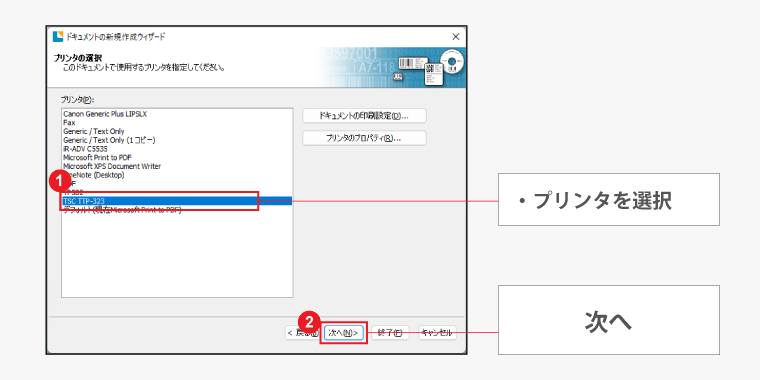The height and width of the screenshot is (380, 760).
Task: Pick Microsoft Print to PDF printer
Action: (97, 158)
